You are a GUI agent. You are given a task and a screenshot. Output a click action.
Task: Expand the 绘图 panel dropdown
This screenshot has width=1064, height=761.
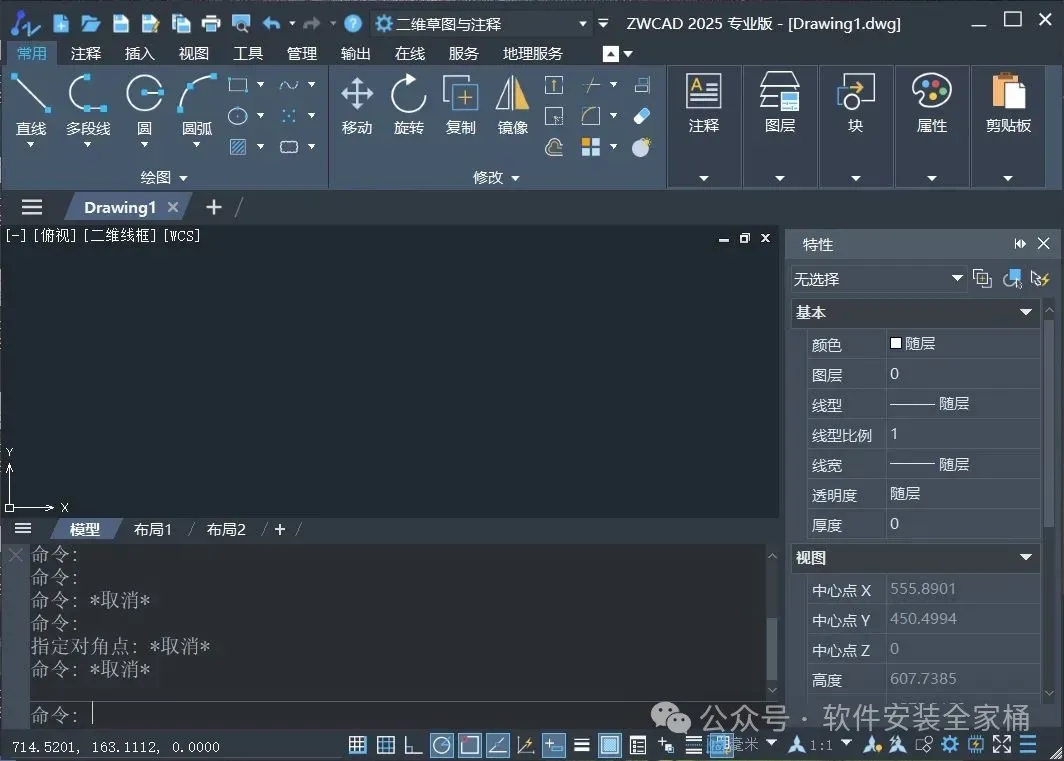click(183, 178)
